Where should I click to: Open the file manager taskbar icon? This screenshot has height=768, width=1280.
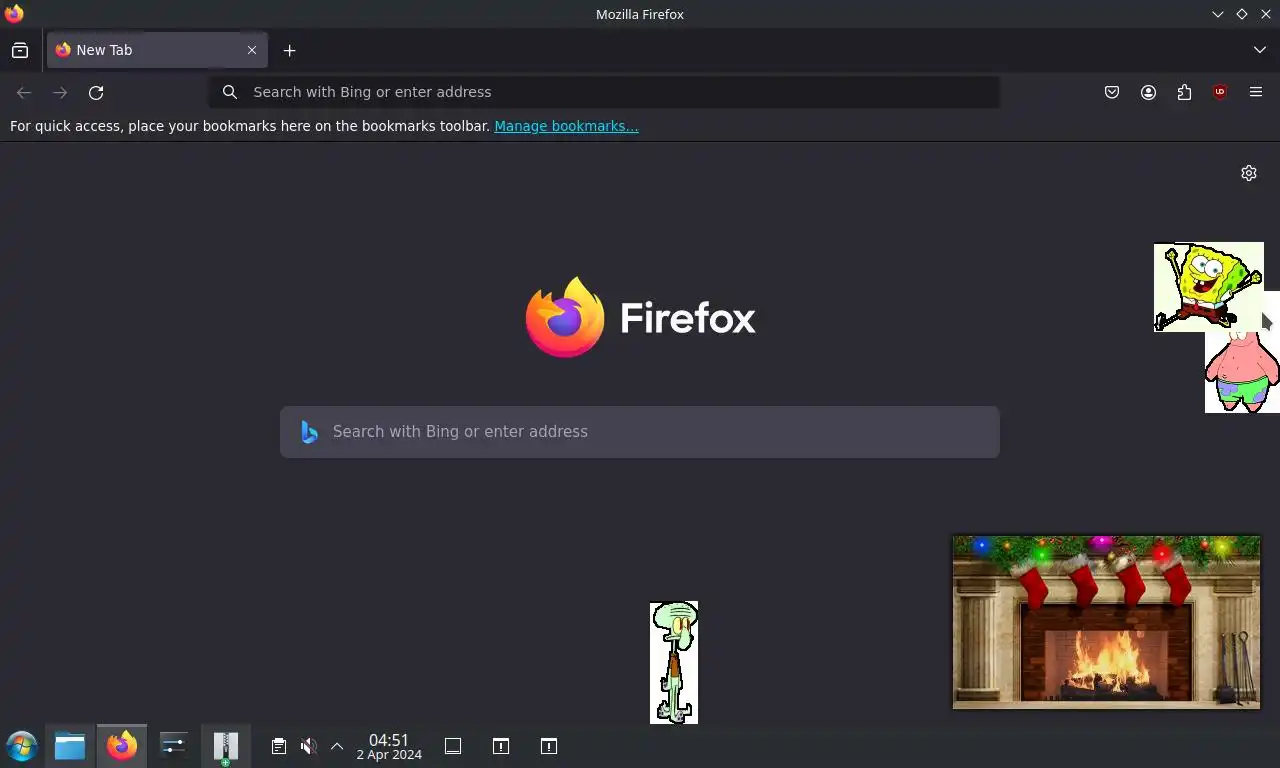70,746
